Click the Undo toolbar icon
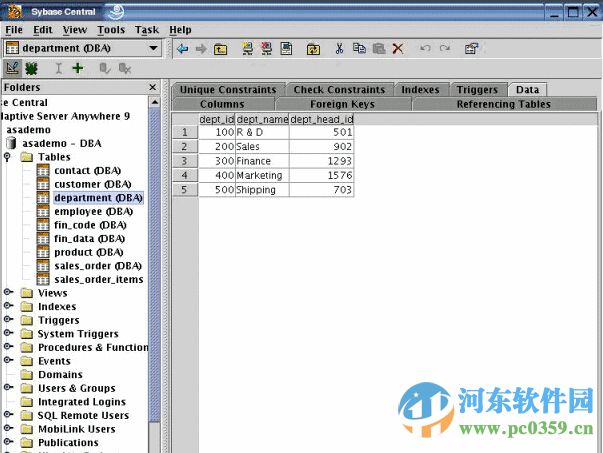 tap(425, 48)
